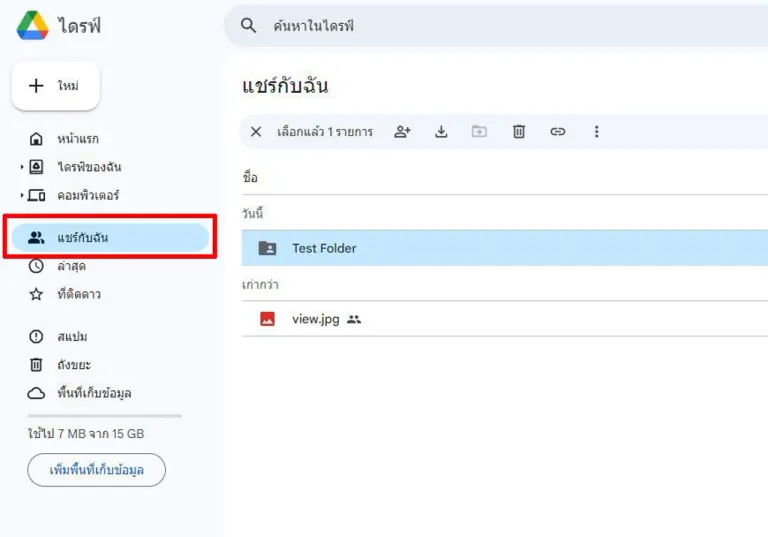Click the toolbar trash delete icon
This screenshot has width=768, height=537.
(x=519, y=131)
